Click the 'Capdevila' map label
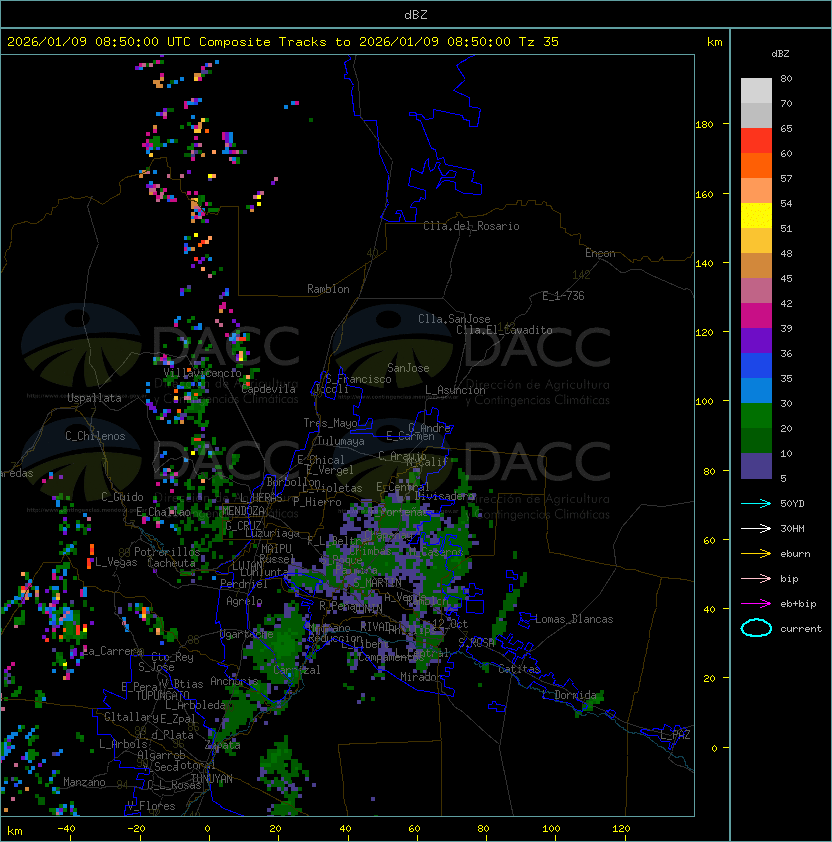The width and height of the screenshot is (832, 842). pyautogui.click(x=269, y=389)
